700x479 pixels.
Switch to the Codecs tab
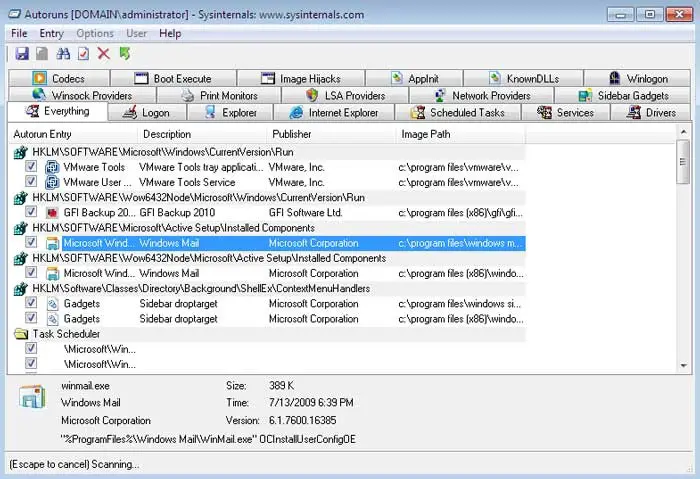(59, 79)
